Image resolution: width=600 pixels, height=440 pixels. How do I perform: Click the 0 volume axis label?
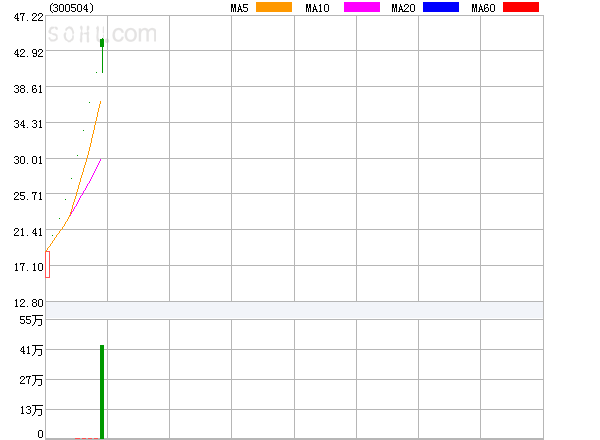40,434
